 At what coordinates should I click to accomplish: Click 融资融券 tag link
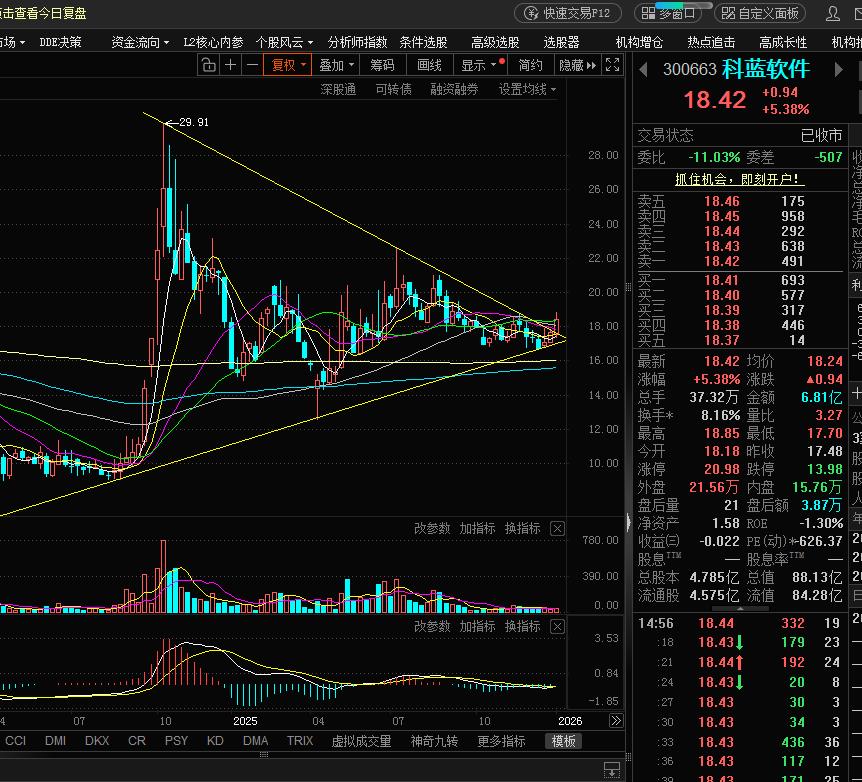454,89
